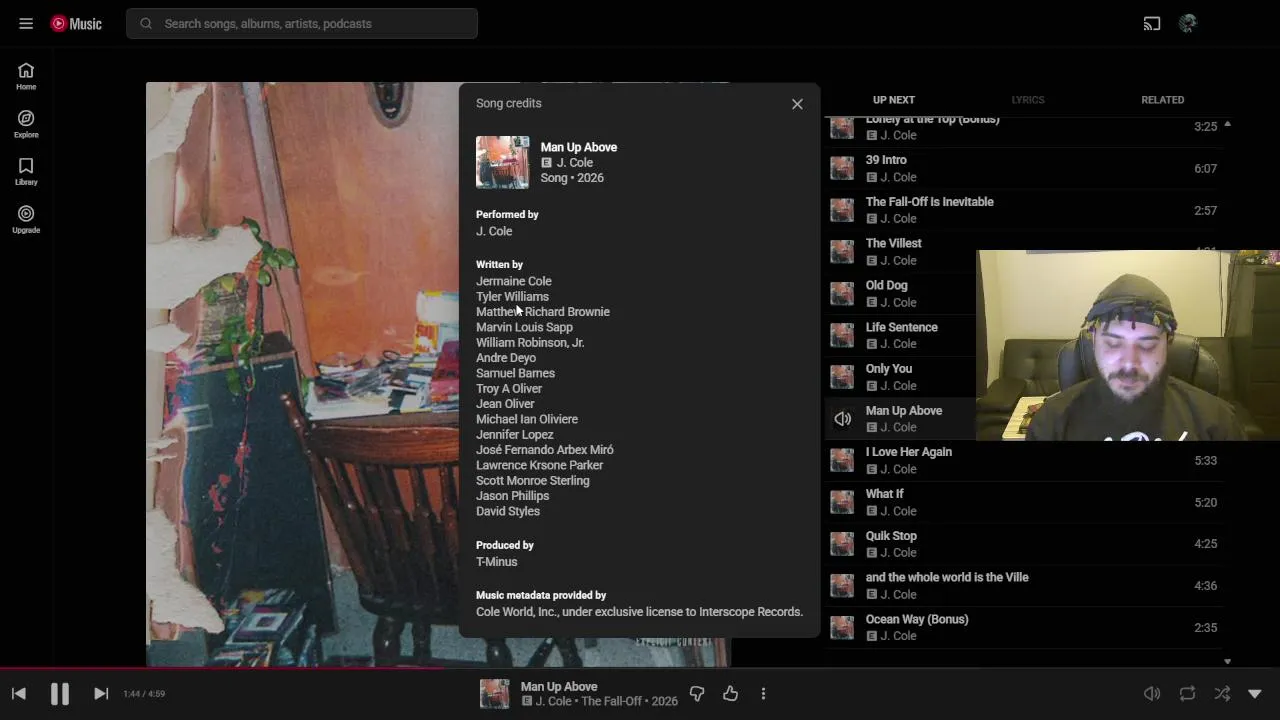The image size is (1280, 720).
Task: Collapse the player page with down arrow
Action: point(1255,693)
